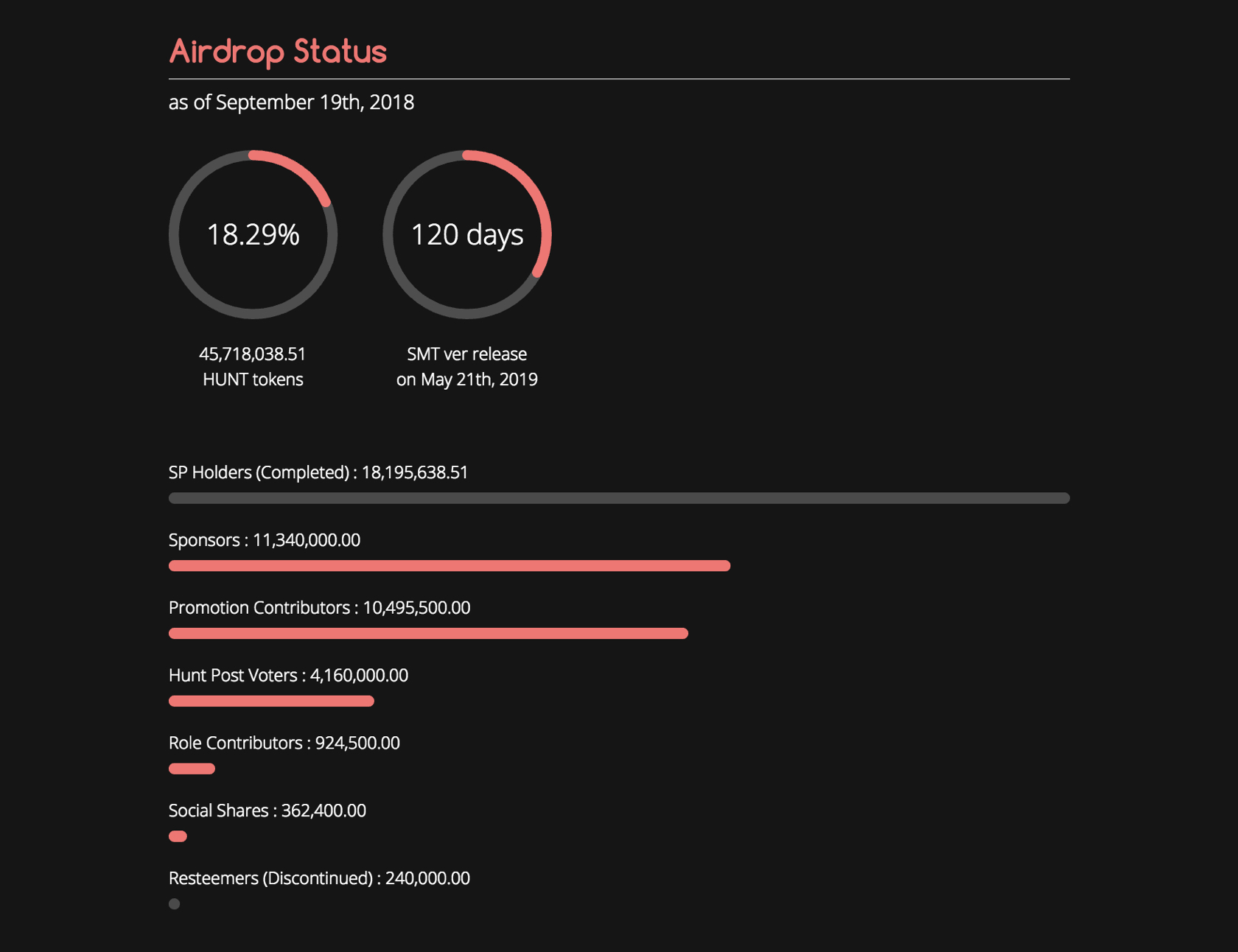The image size is (1238, 952).
Task: Click the short Role Contributors progress bar
Action: [192, 769]
